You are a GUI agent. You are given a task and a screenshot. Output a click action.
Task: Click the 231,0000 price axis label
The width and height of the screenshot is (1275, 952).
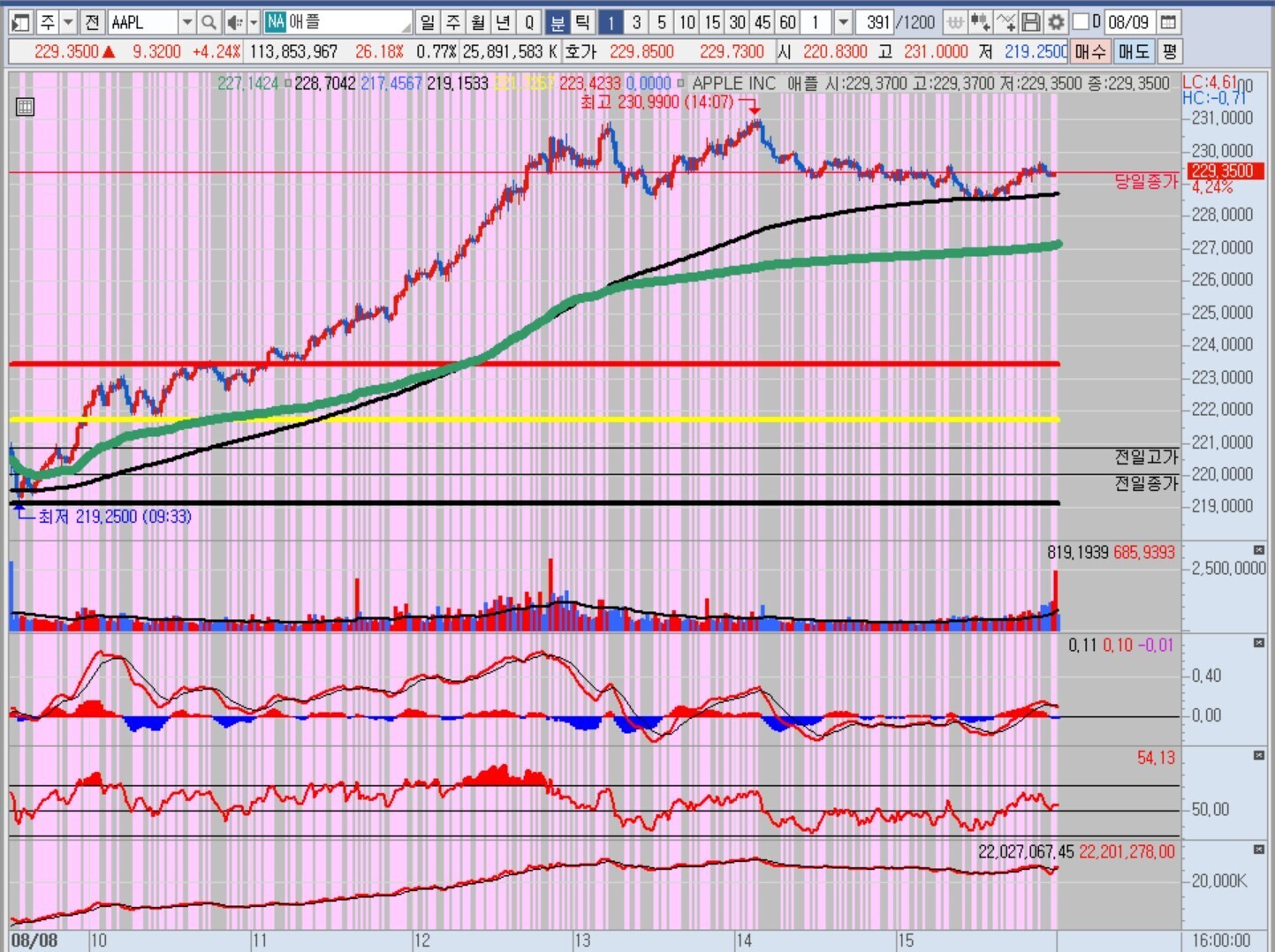pyautogui.click(x=1223, y=118)
